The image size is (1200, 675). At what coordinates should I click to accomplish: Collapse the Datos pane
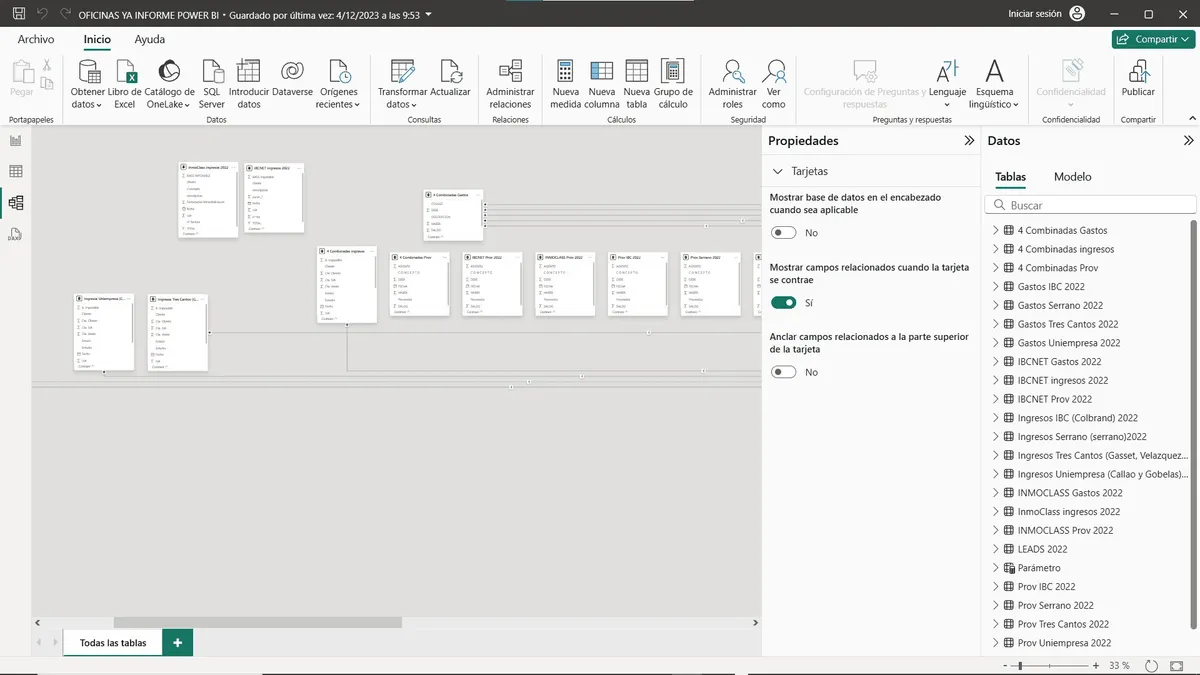click(1189, 141)
